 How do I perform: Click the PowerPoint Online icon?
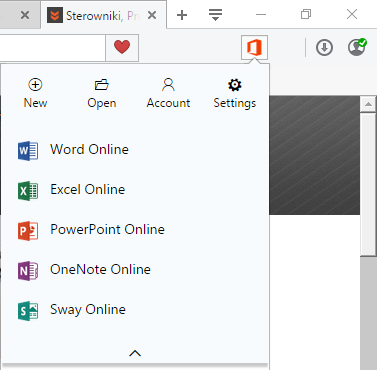click(28, 231)
